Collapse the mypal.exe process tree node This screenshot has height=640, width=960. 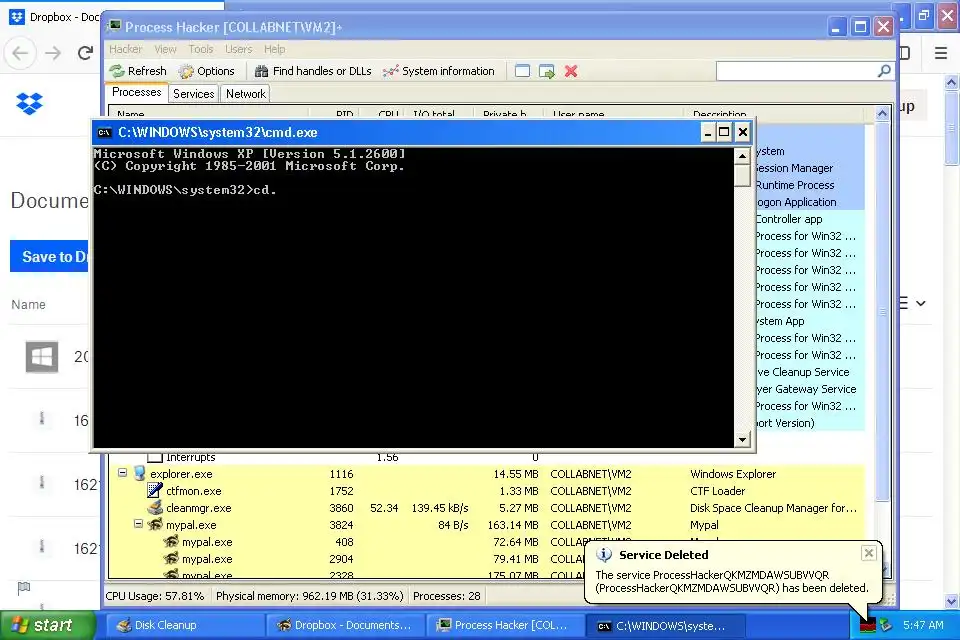tap(138, 524)
